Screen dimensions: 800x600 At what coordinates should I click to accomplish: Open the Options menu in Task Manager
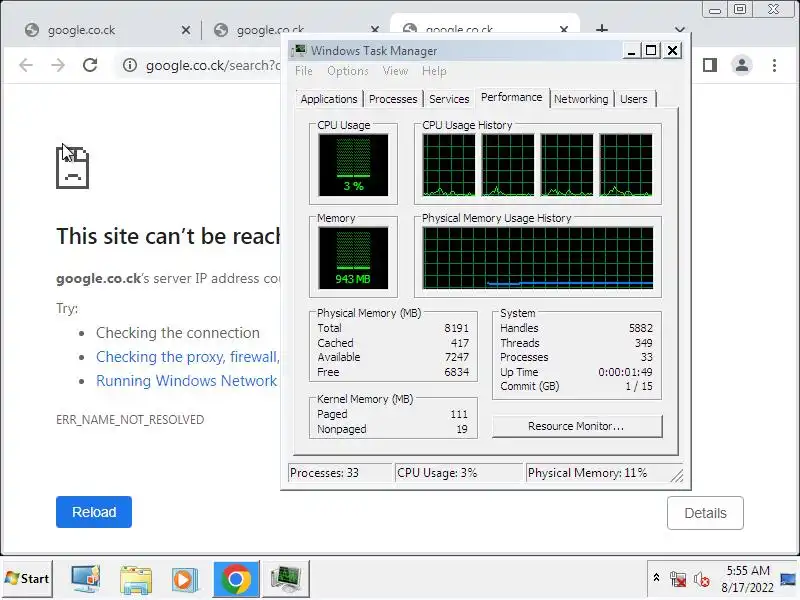pos(348,71)
